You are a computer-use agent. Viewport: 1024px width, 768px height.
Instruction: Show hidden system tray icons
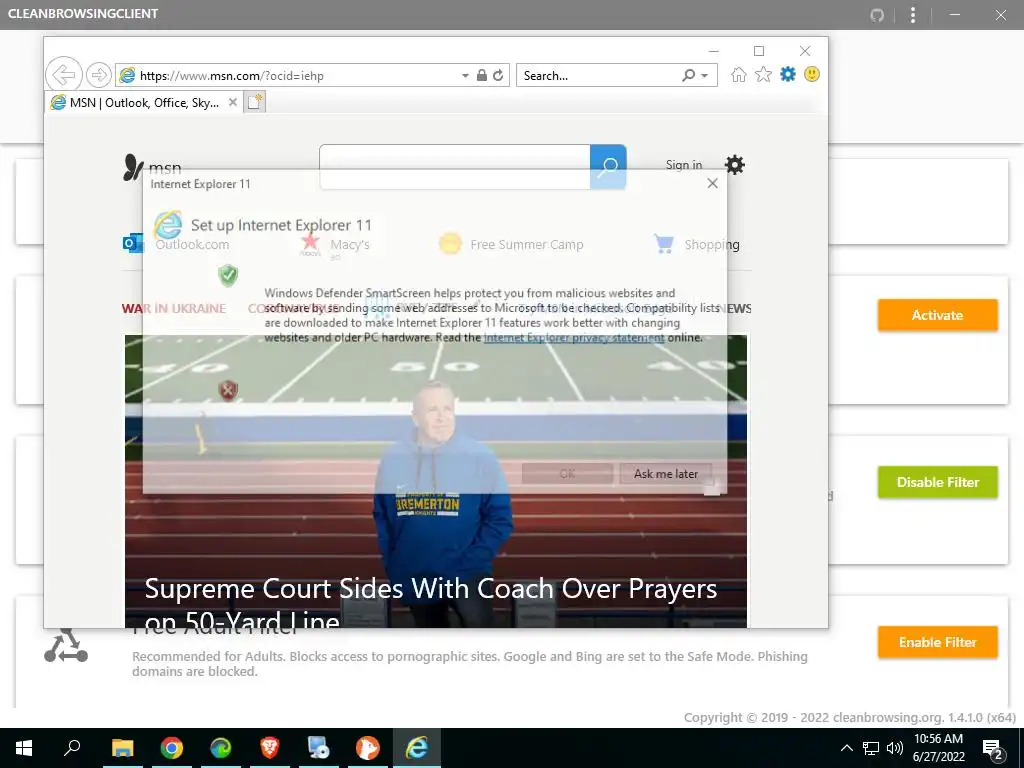click(846, 748)
